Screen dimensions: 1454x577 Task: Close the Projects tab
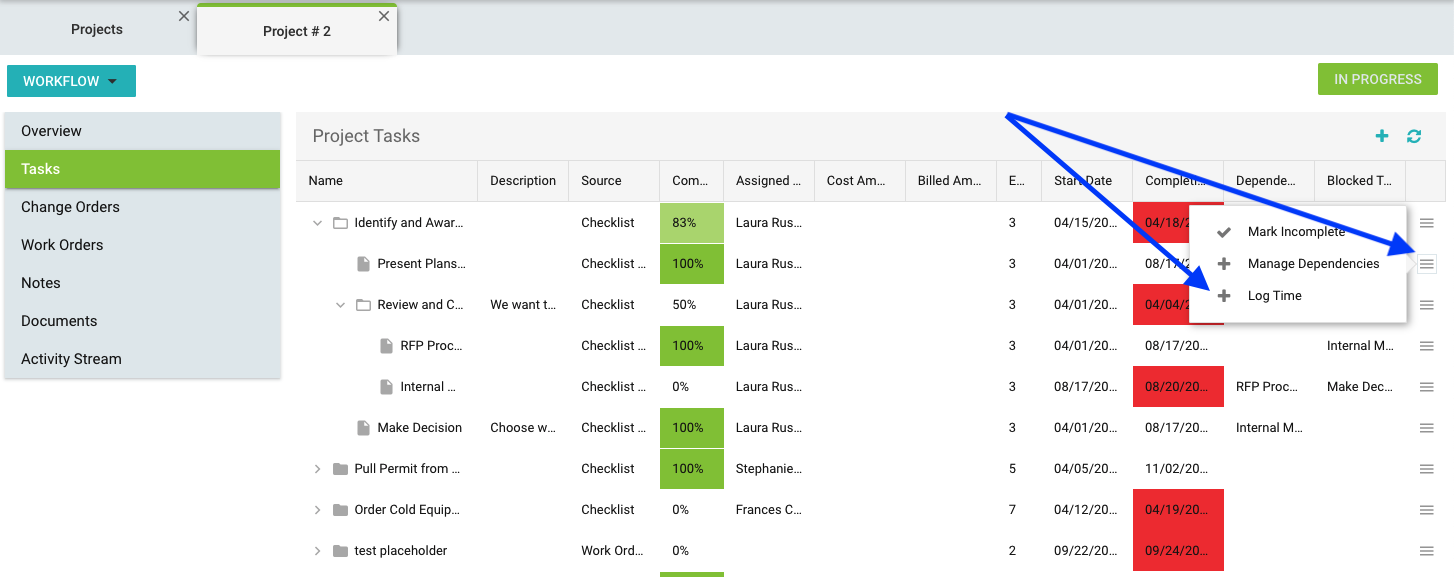183,16
